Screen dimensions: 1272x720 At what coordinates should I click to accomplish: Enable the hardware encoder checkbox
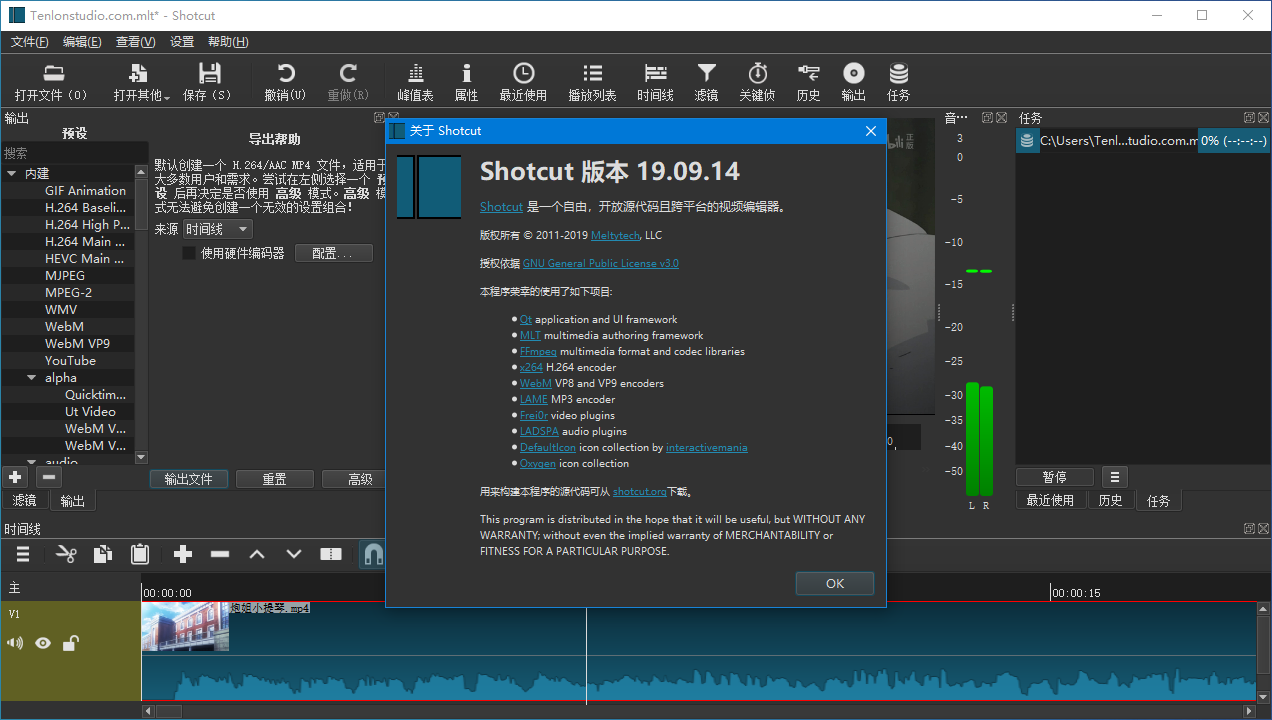click(189, 253)
